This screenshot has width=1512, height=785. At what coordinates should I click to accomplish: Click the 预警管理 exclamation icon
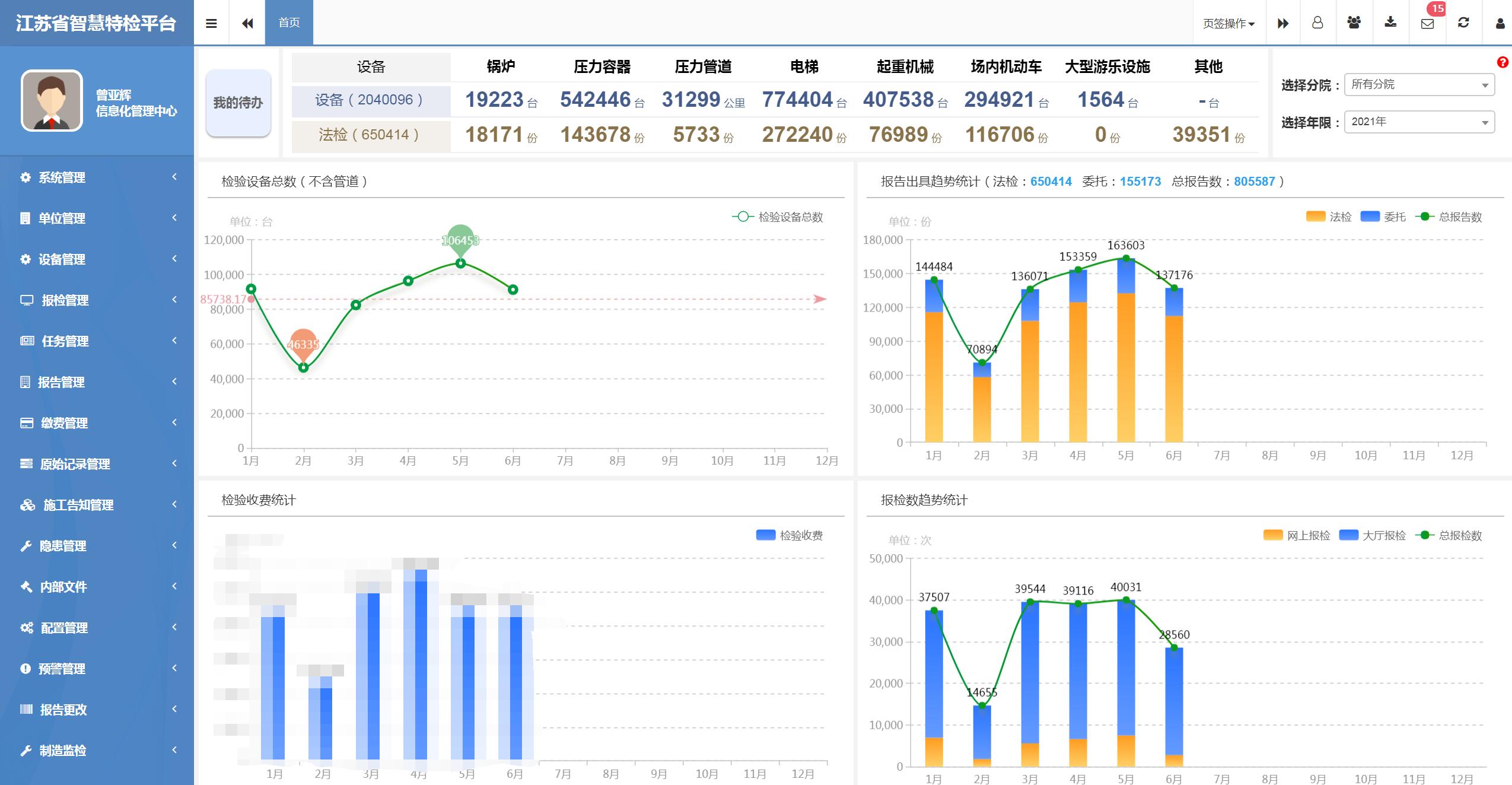point(26,668)
